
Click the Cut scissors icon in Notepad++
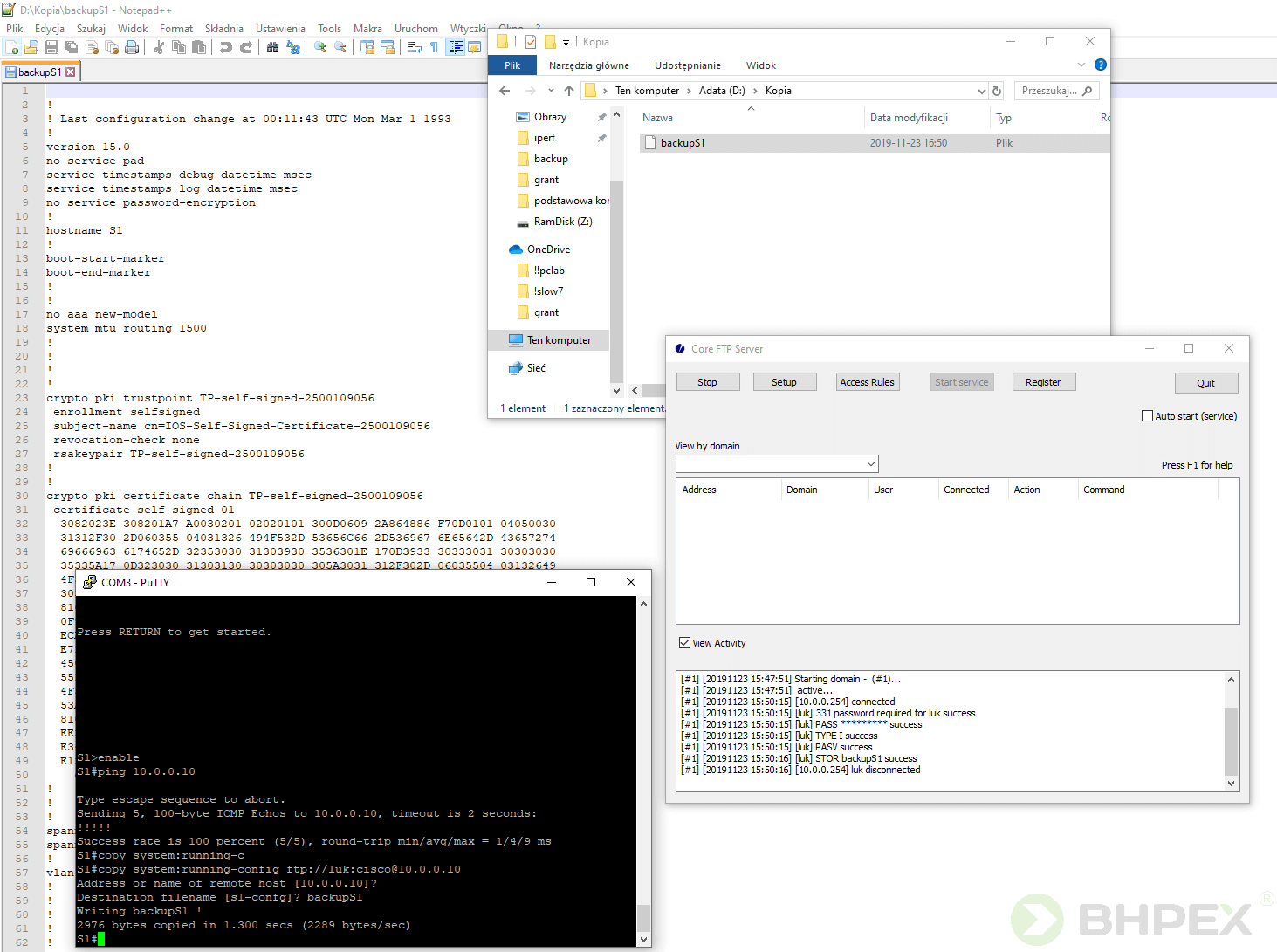tap(159, 47)
